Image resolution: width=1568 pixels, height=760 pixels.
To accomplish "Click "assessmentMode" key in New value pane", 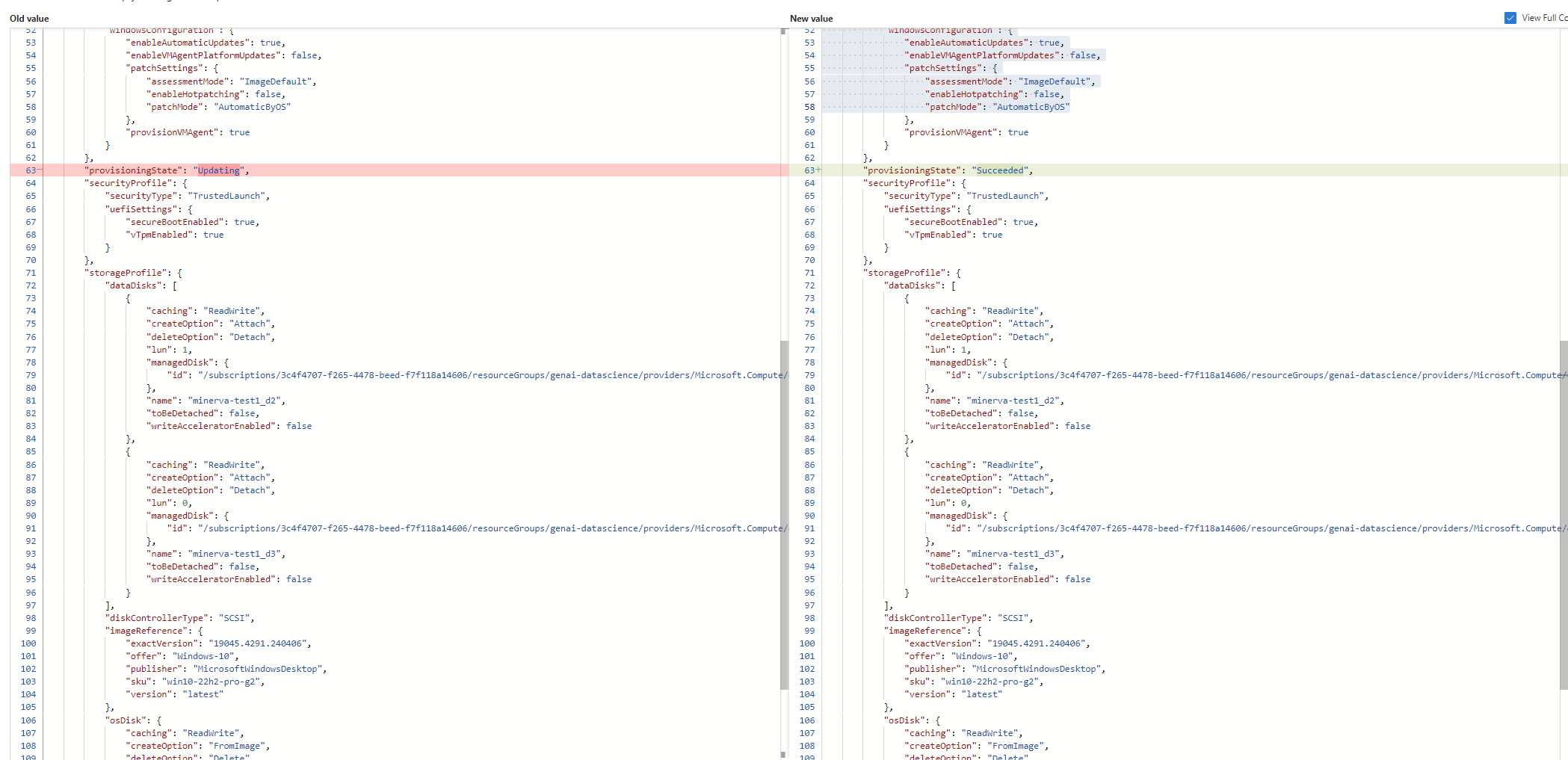I will [x=966, y=81].
